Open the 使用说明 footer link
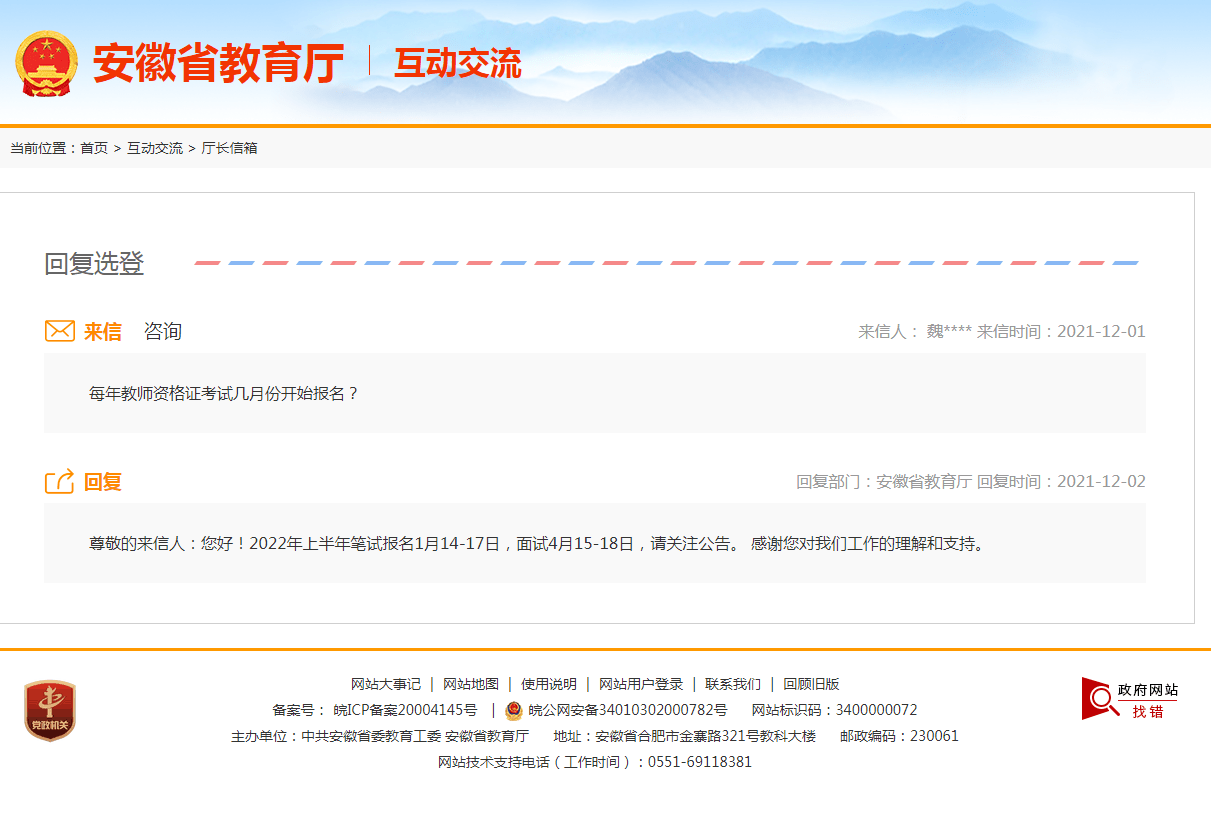1211x826 pixels. click(549, 684)
